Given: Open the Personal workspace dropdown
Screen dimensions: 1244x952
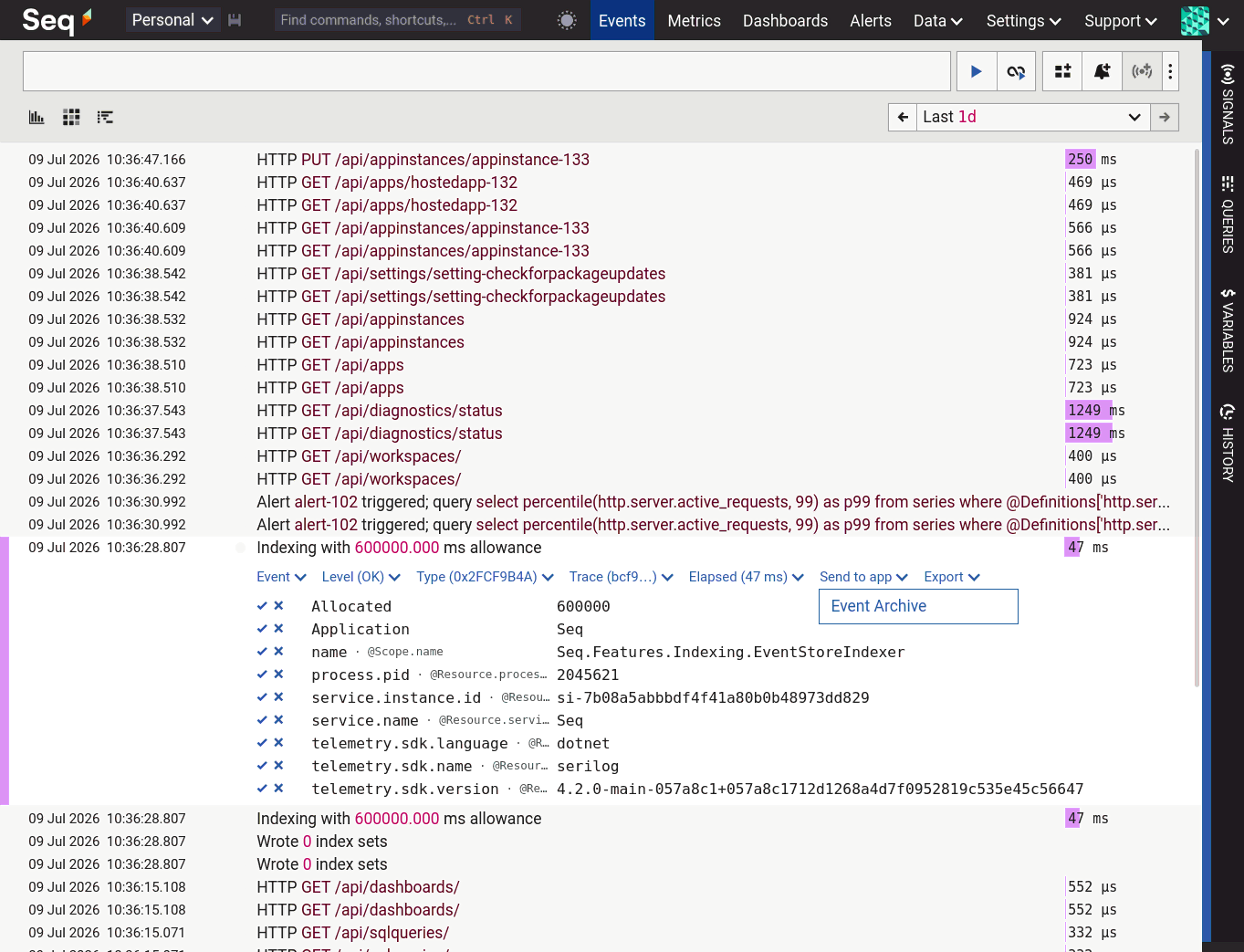Looking at the screenshot, I should [x=172, y=20].
